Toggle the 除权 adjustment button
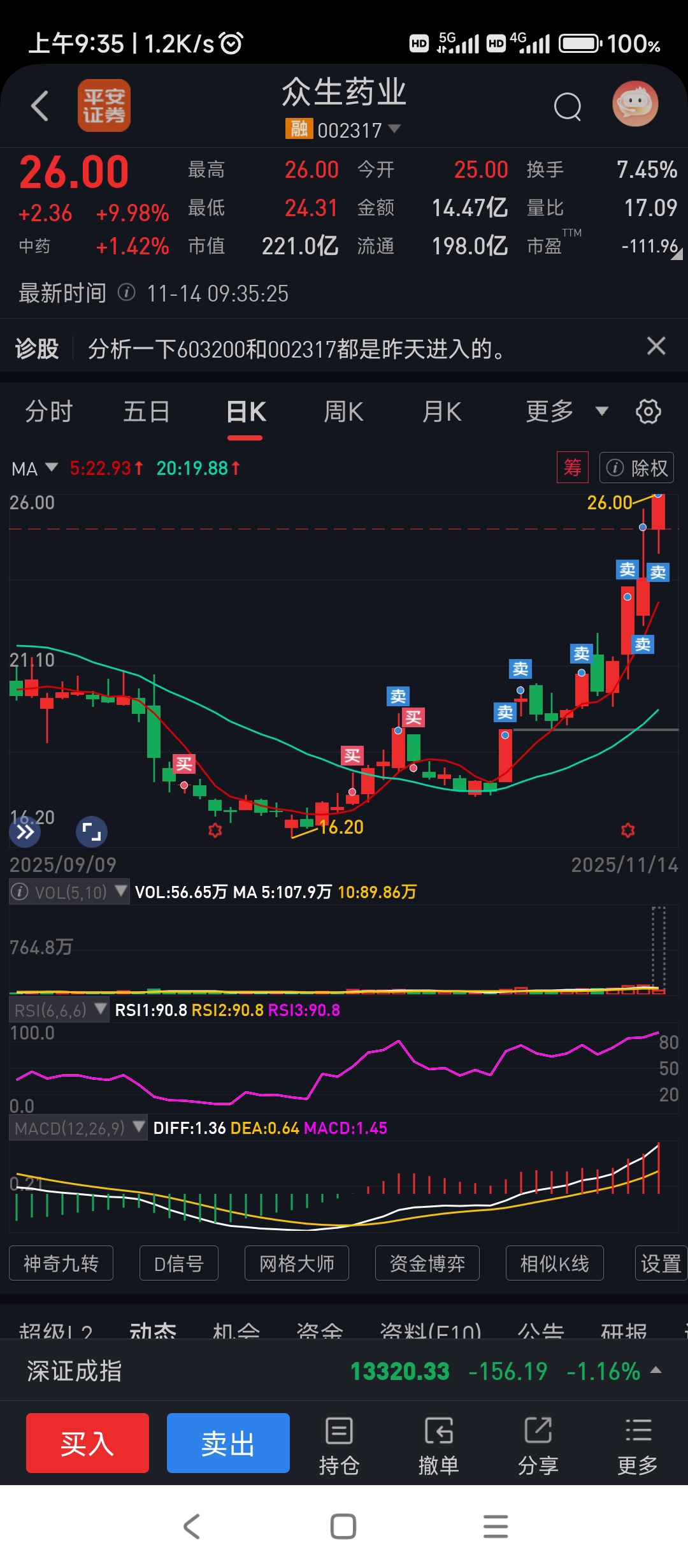The image size is (688, 1568). pos(636,468)
